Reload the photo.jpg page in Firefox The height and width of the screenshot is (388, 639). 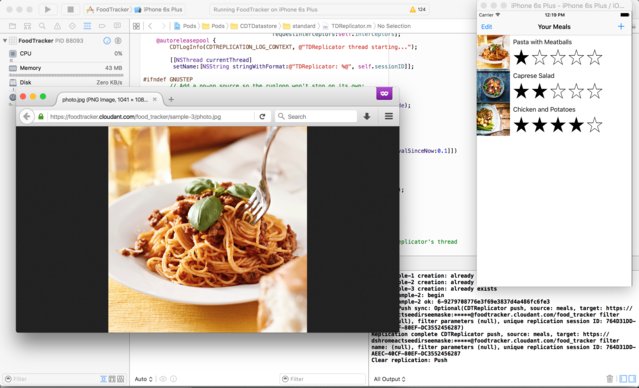point(262,117)
